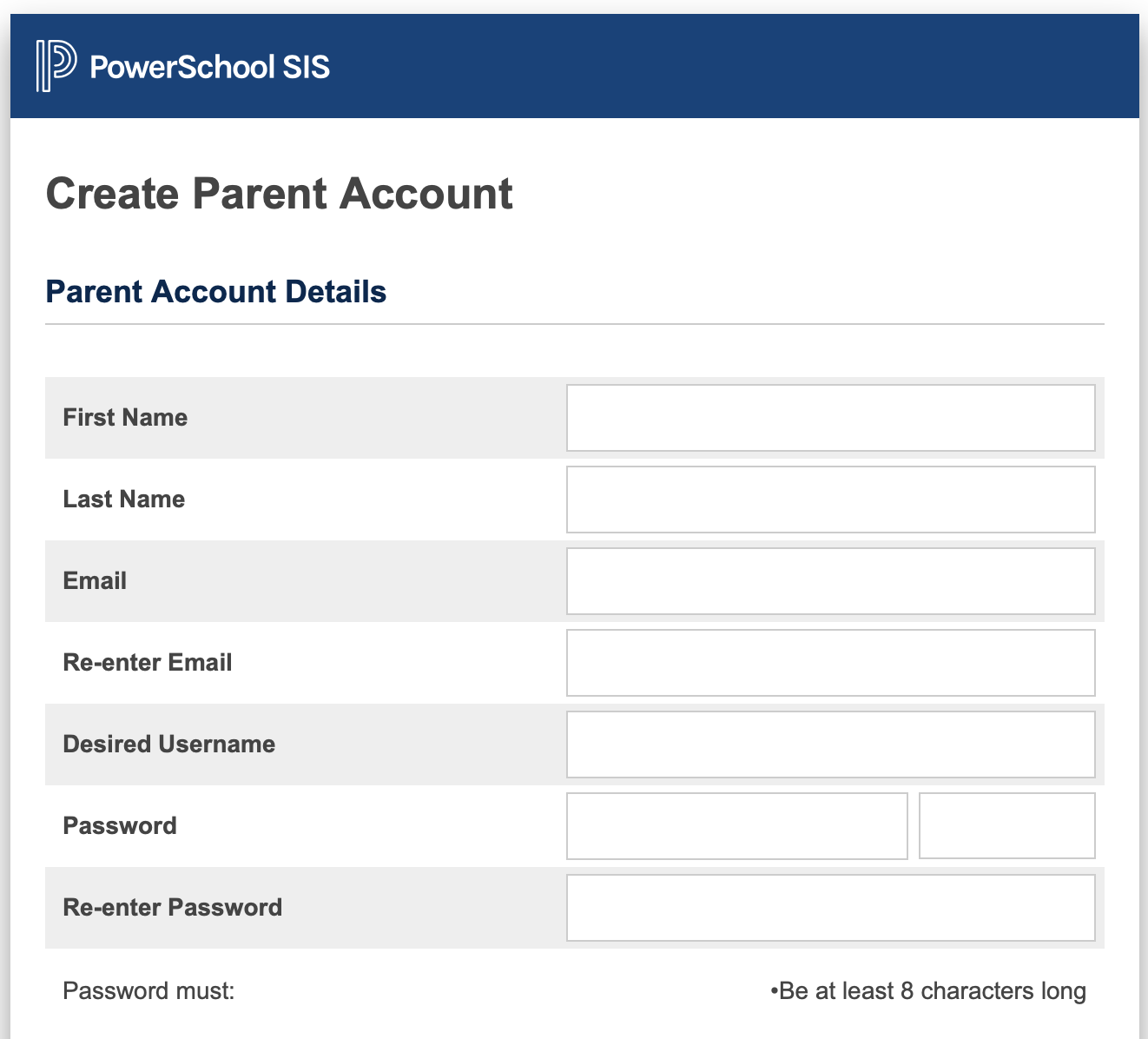1148x1039 pixels.
Task: Activate the Re-enter Email field
Action: point(831,663)
